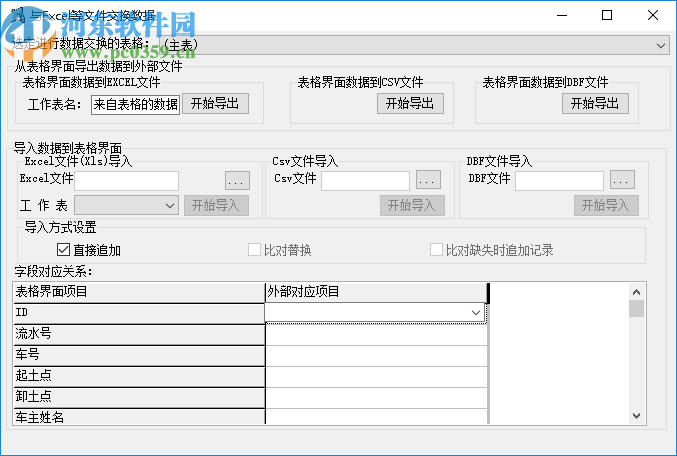Click the worksheet name field 来自表格的数据
The image size is (677, 456).
135,104
